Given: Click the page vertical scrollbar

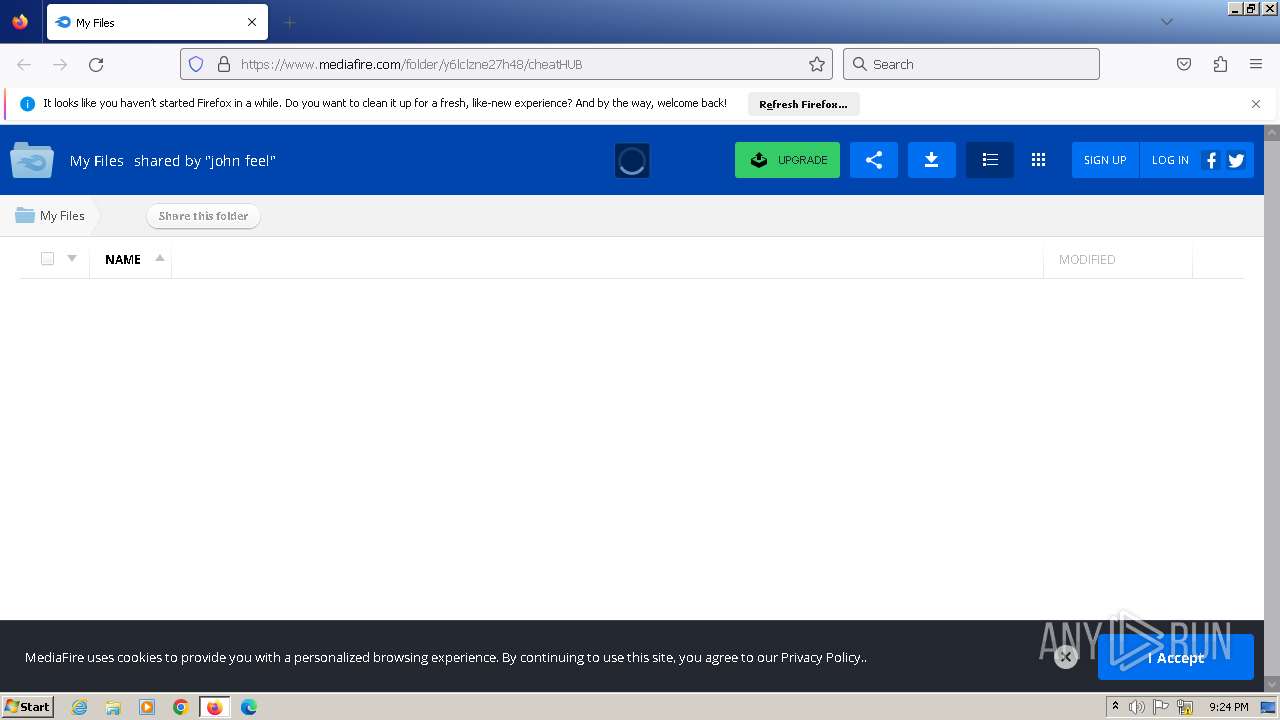Looking at the screenshot, I should click(x=1272, y=408).
